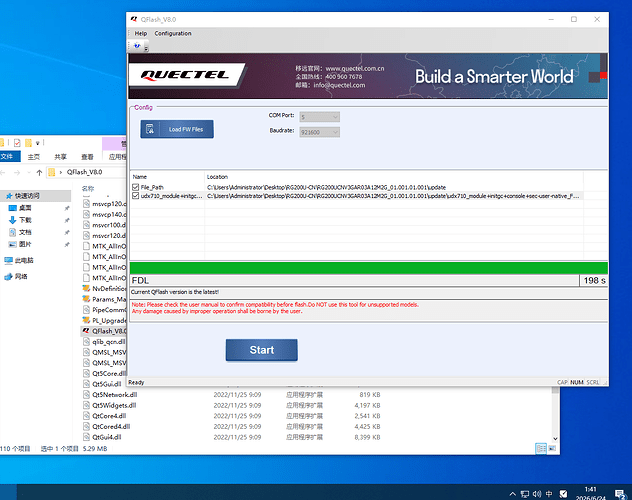Click the Up arrow in Explorer navigation
This screenshot has height=500, width=632.
[x=39, y=172]
